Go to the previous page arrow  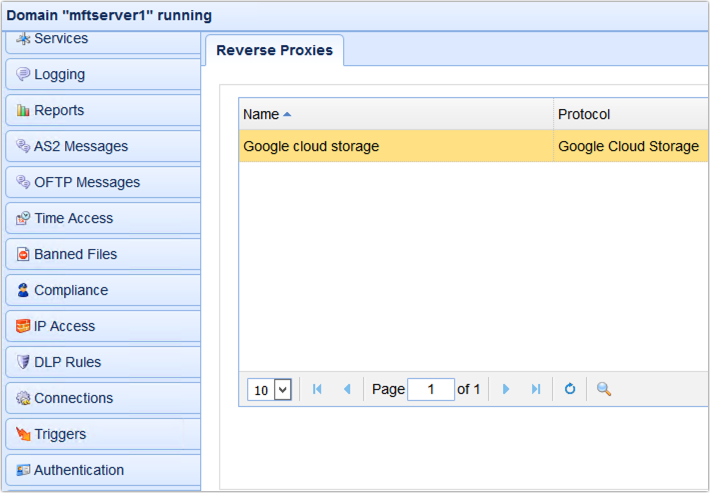pos(347,389)
